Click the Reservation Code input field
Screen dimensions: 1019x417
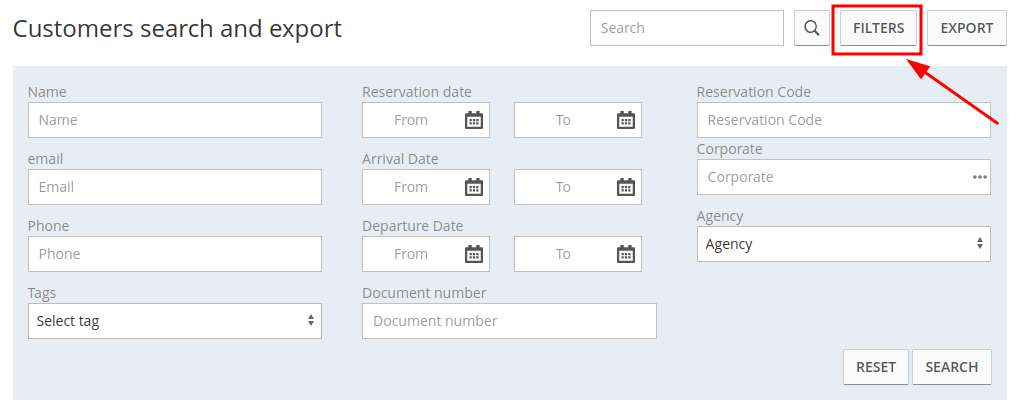tap(842, 120)
